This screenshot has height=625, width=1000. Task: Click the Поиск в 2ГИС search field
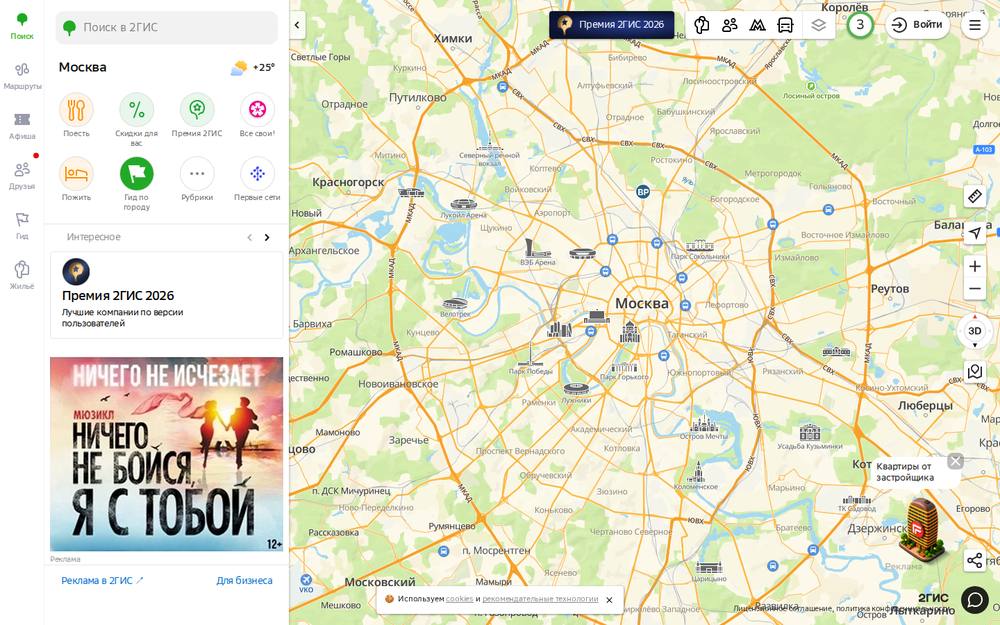tap(166, 27)
